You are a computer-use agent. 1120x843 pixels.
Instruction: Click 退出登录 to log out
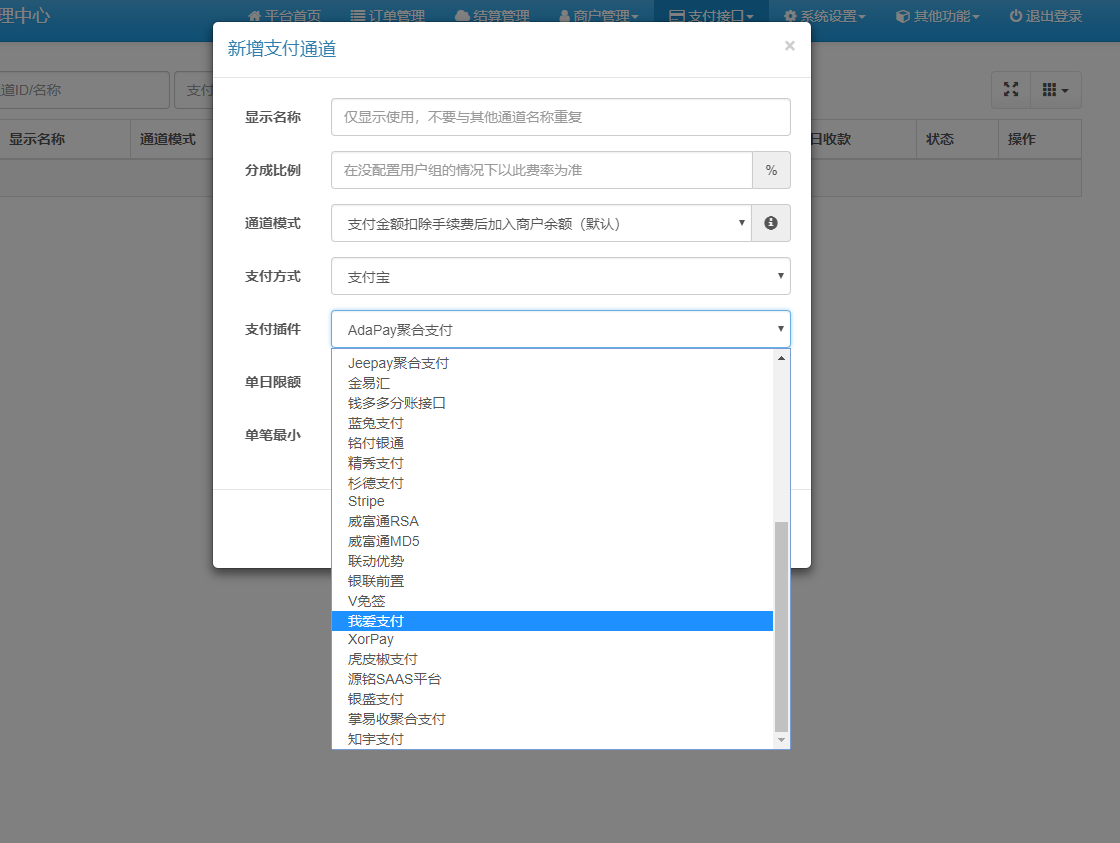click(1046, 16)
